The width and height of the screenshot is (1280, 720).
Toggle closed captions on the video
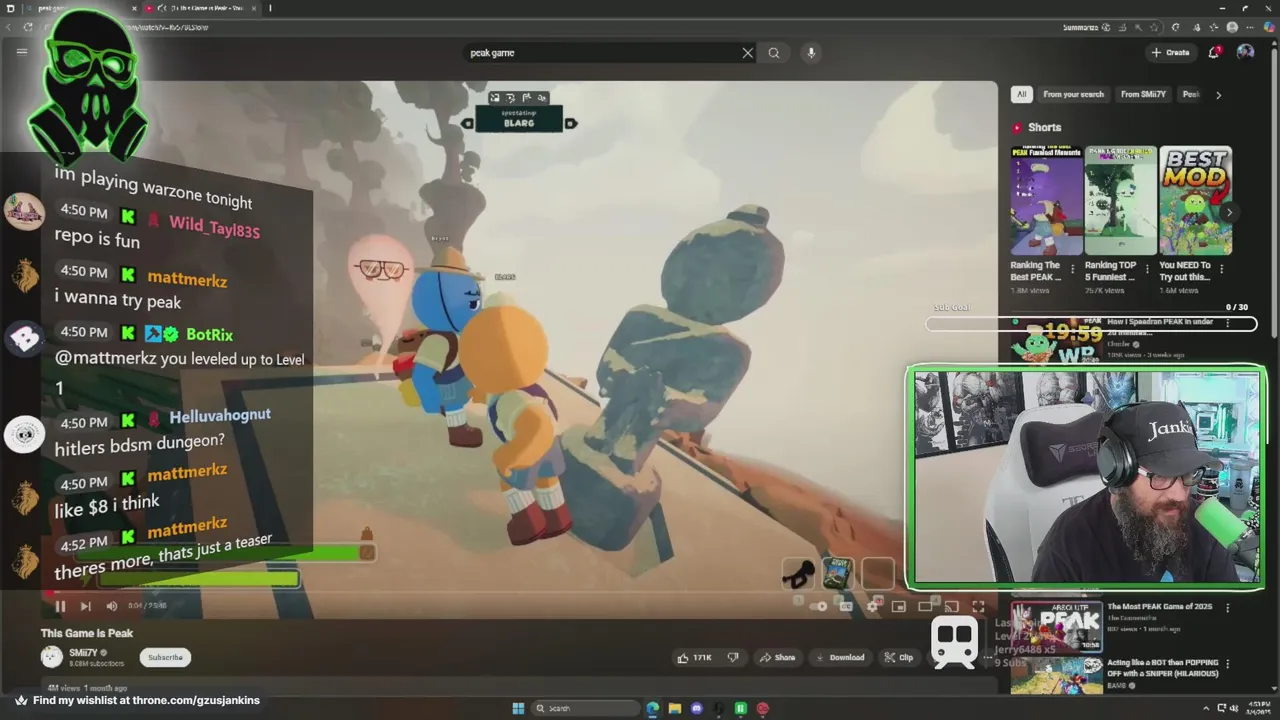846,606
